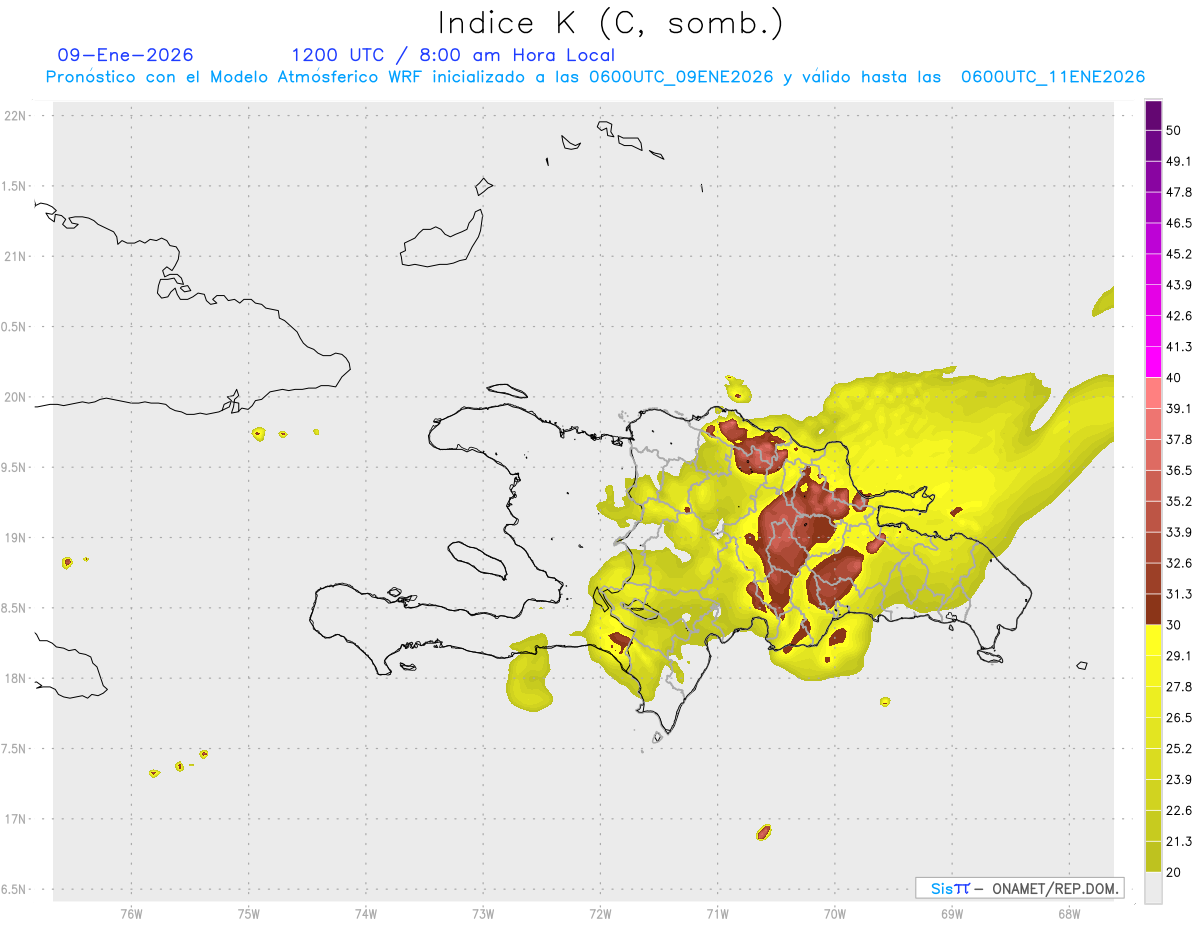Viewport: 1200px width, 927px height.
Task: Pick the bright yellow swatch between 29.1 and 30
Action: click(1153, 640)
